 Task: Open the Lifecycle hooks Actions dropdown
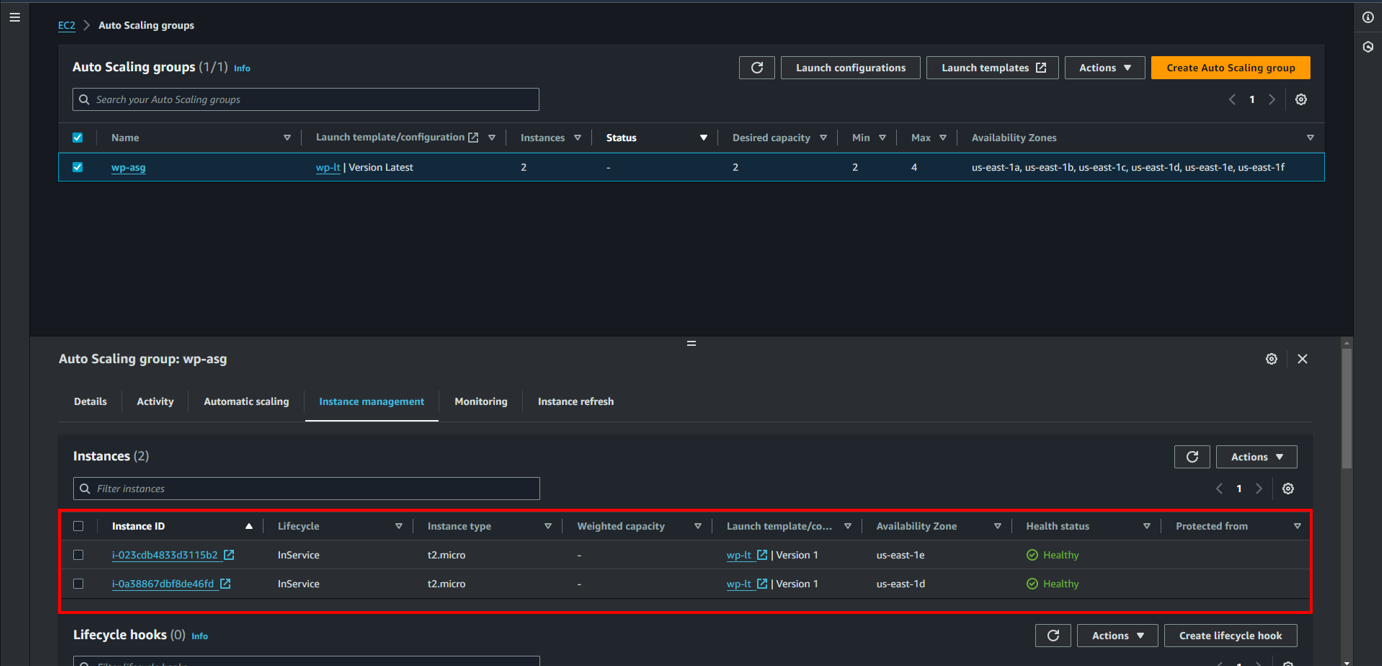click(1117, 636)
